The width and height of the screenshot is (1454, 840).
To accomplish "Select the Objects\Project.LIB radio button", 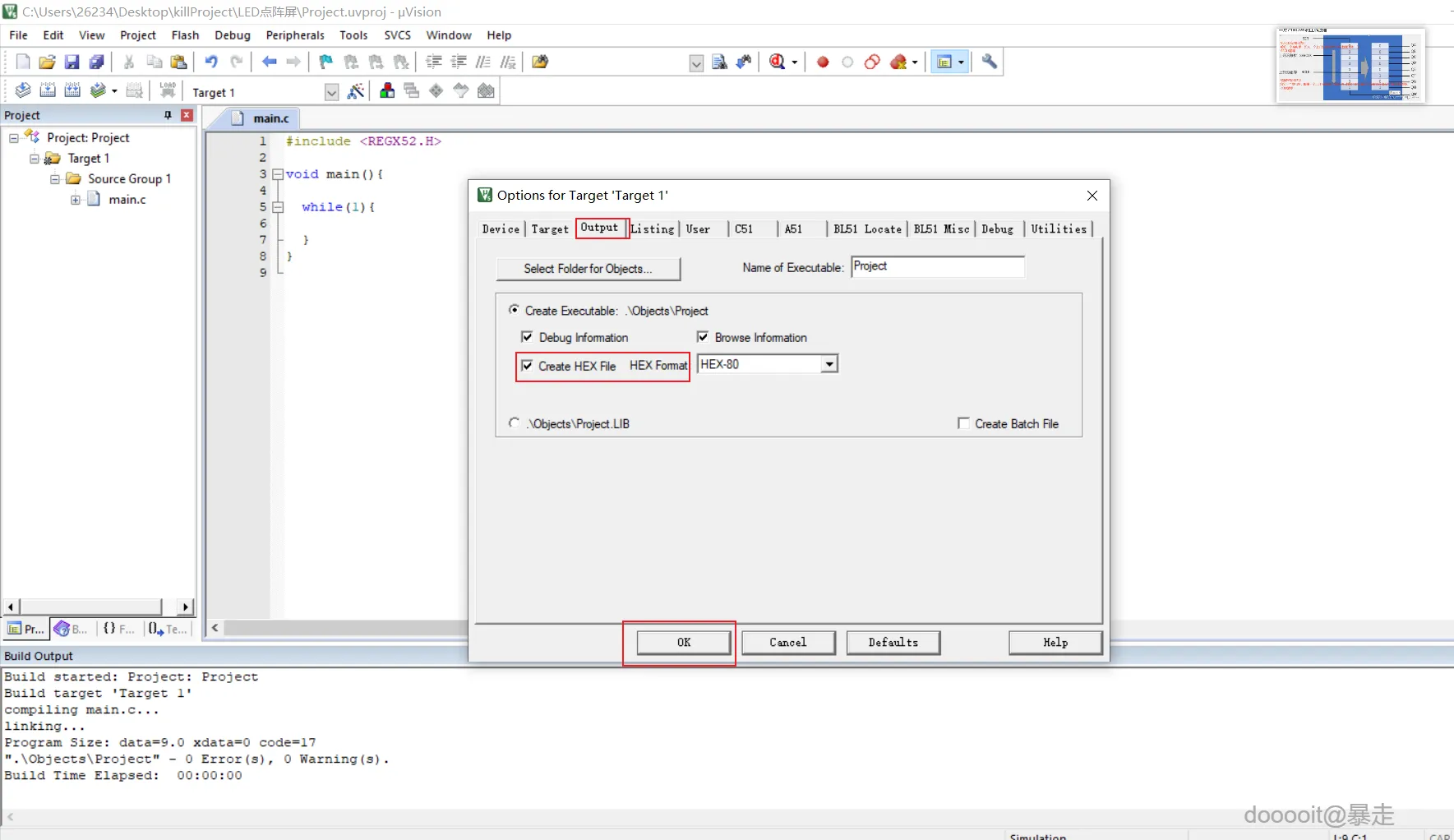I will coord(514,422).
